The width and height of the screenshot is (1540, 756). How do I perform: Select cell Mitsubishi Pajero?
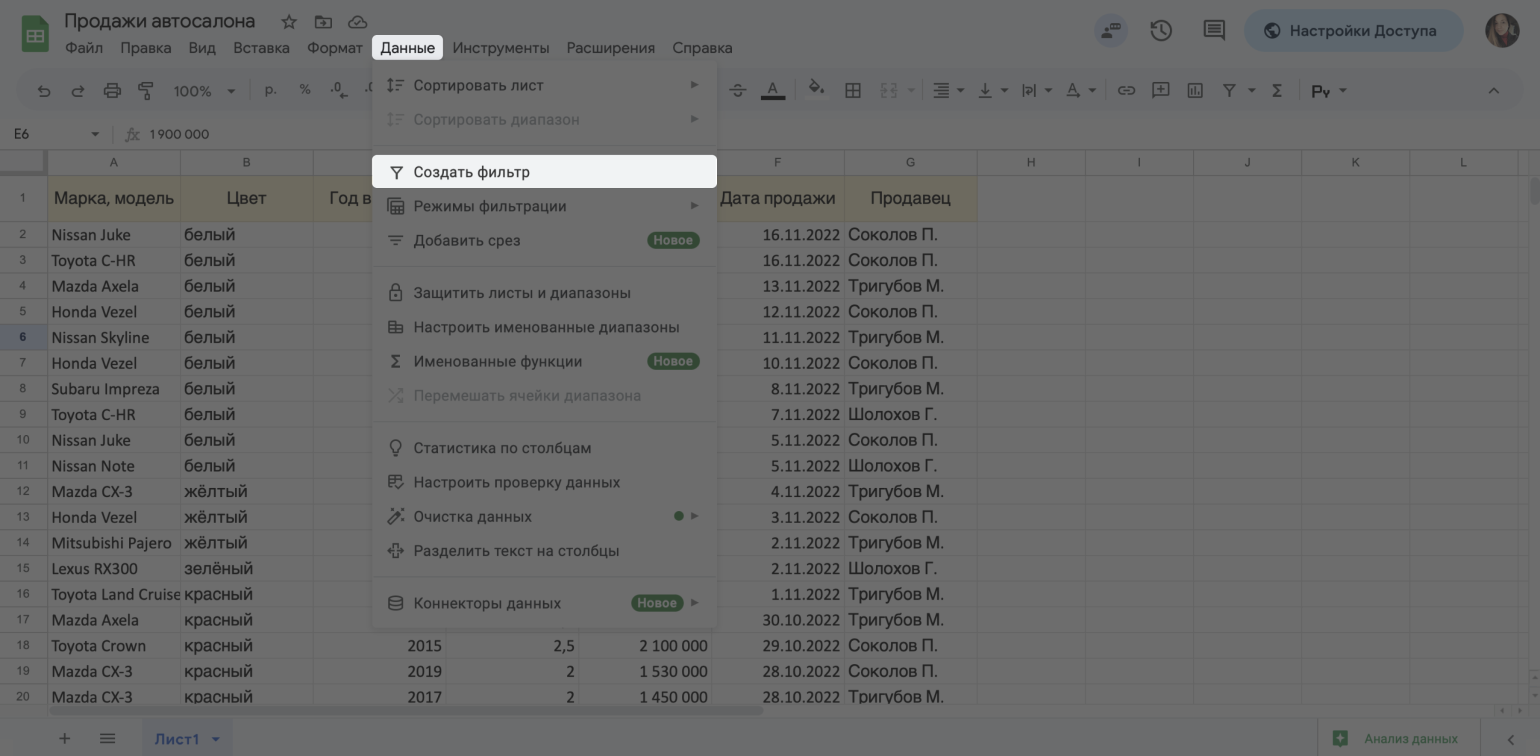[114, 543]
